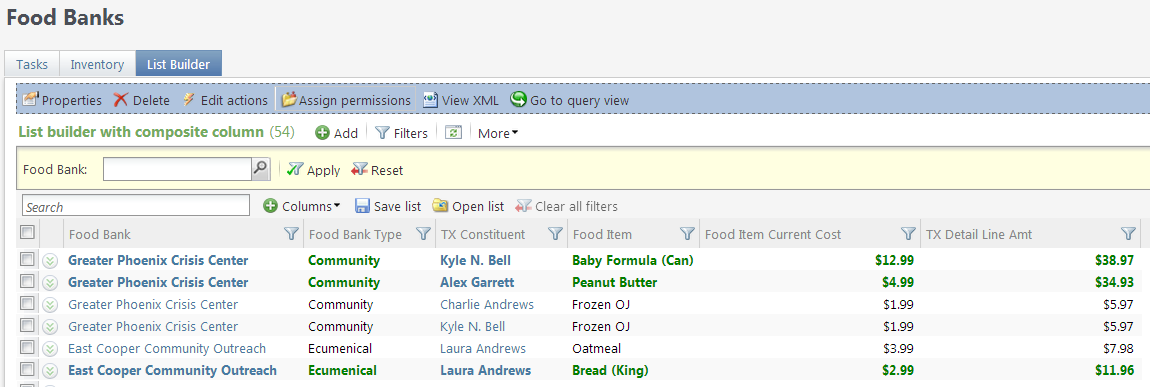
Task: Open Edit actions lightning icon
Action: point(188,100)
